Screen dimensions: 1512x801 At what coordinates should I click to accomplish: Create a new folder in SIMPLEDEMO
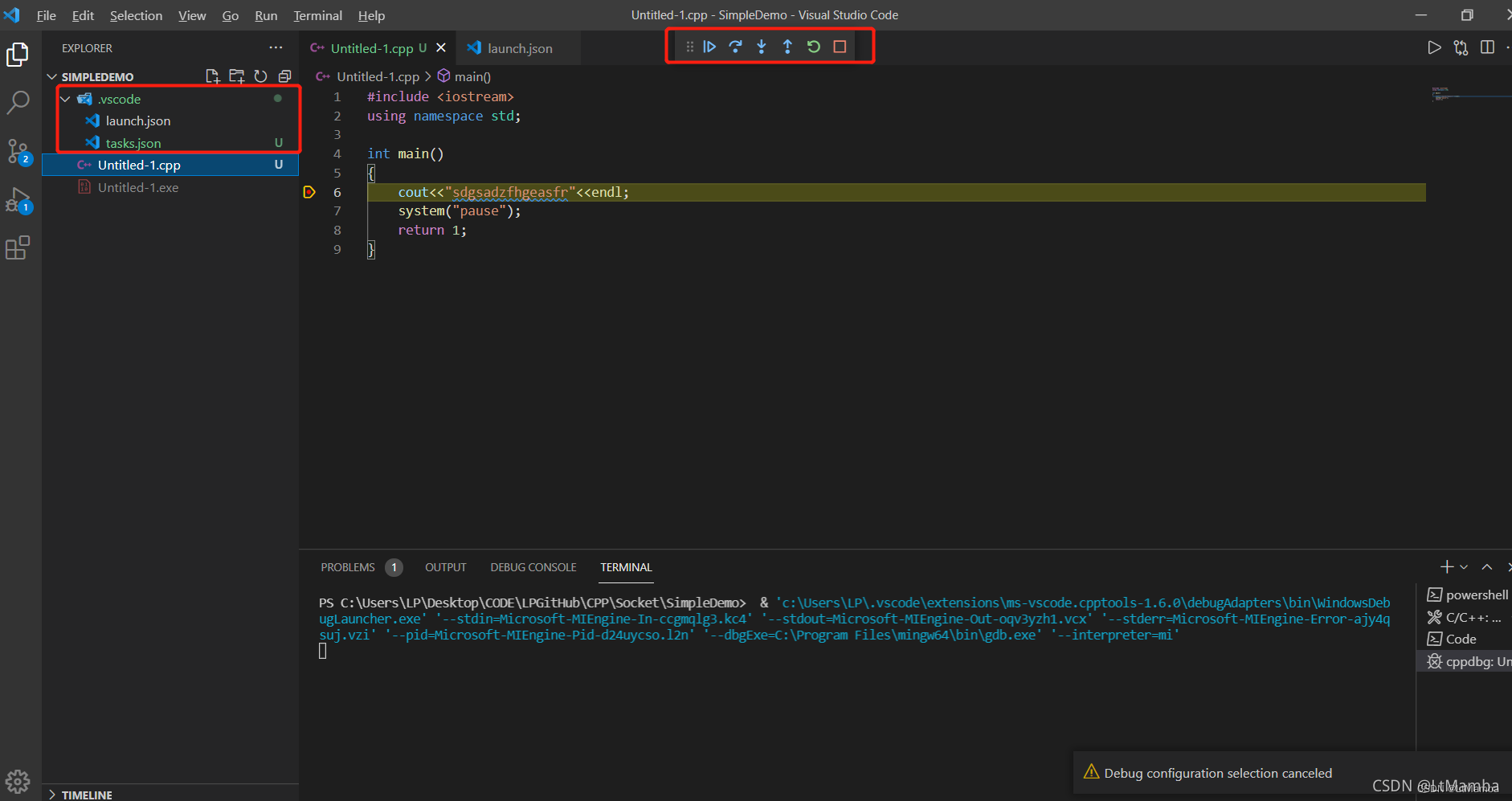point(236,76)
